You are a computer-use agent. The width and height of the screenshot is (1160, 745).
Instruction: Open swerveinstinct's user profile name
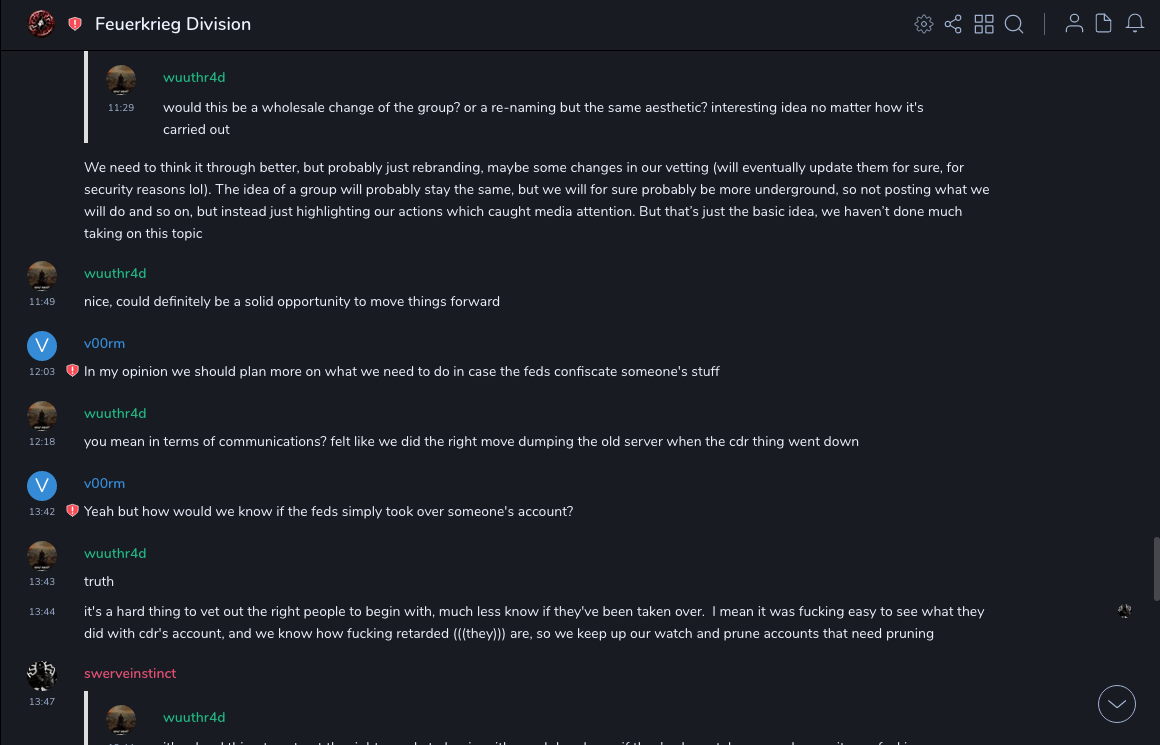[x=130, y=673]
